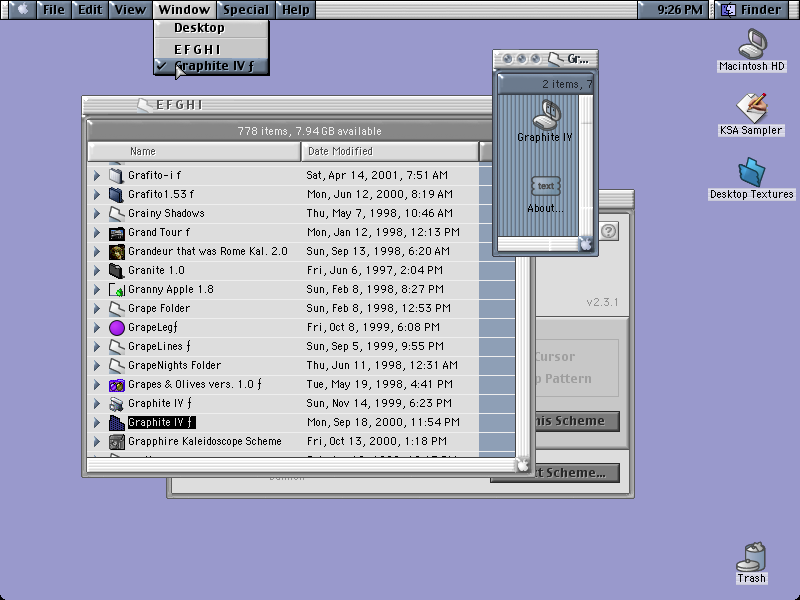Expand the Grape Folder row

97,309
